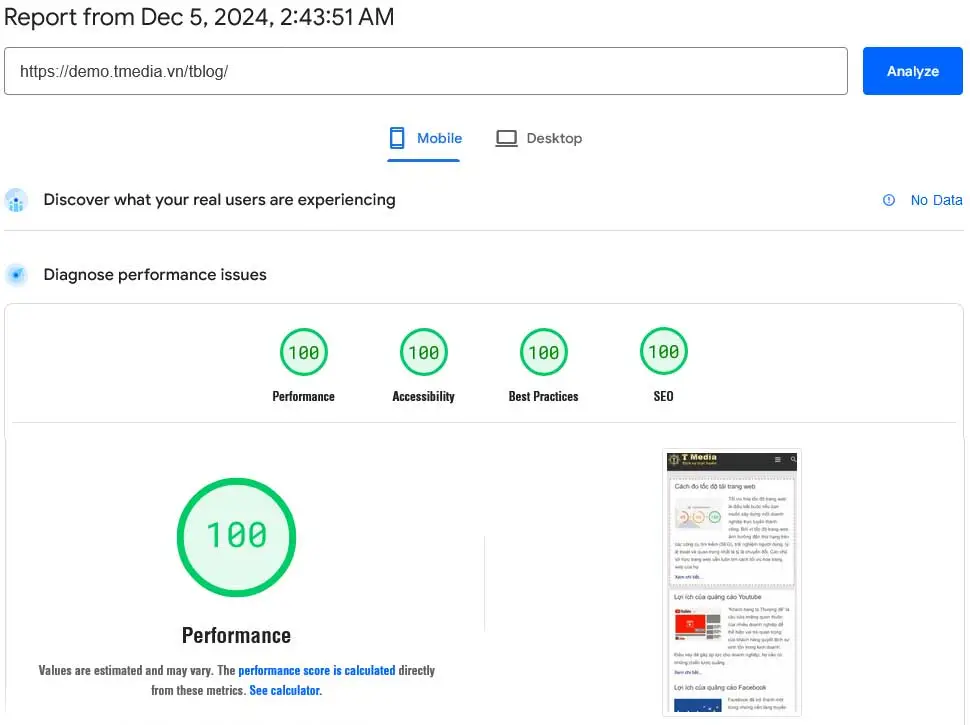Click the Diagnose performance issues icon

point(16,275)
